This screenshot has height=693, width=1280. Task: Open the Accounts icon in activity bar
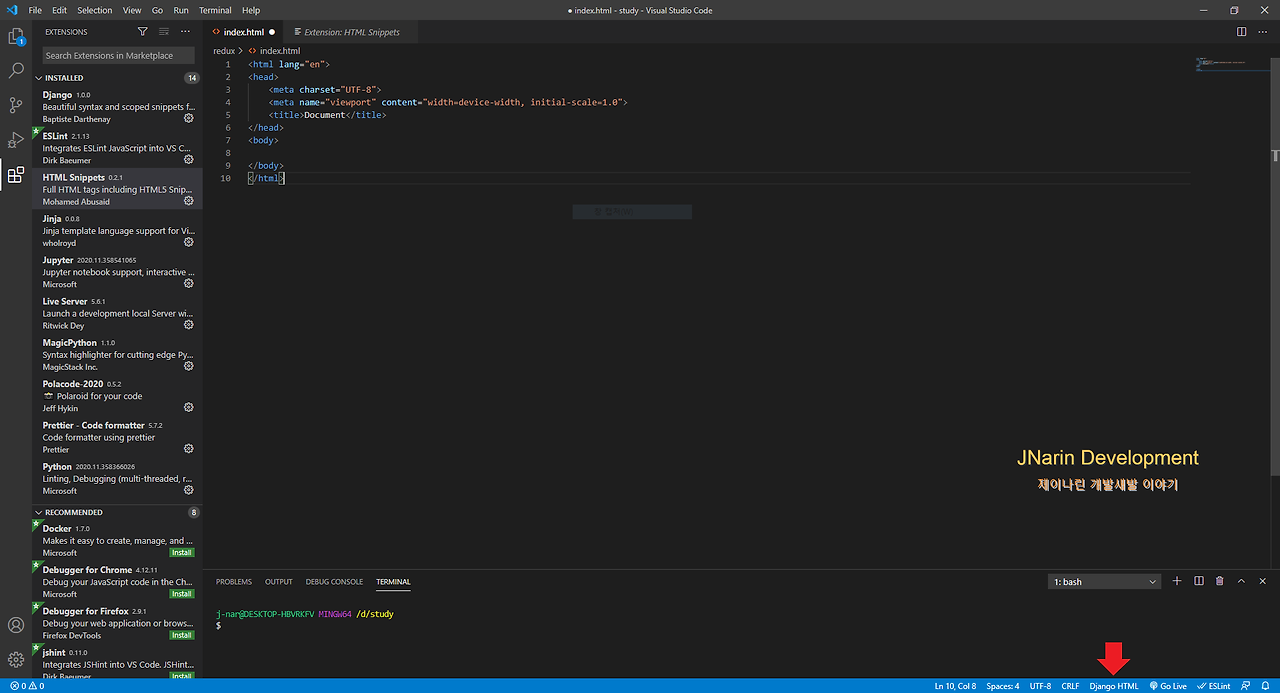coord(16,625)
